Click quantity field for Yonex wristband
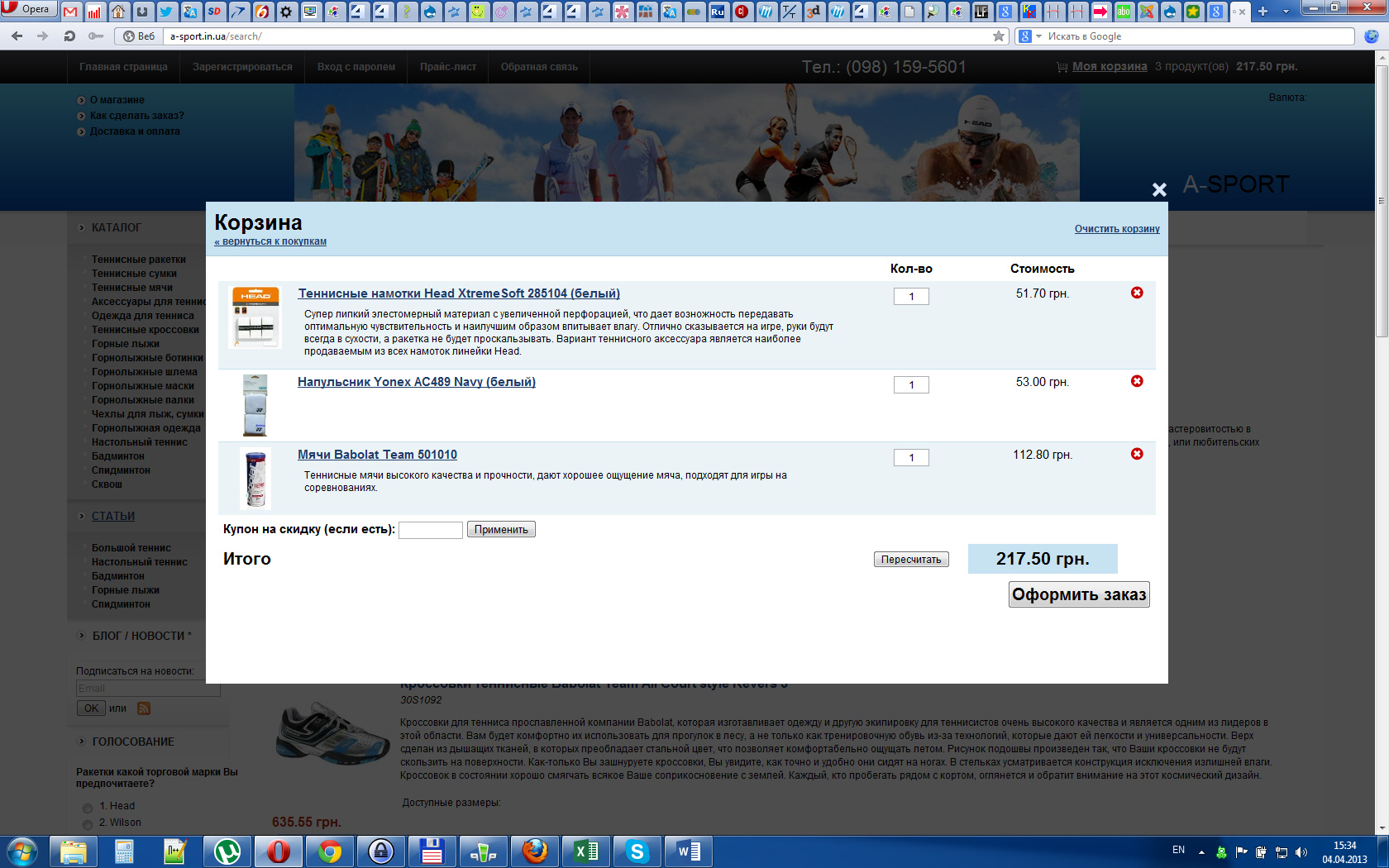 click(x=911, y=384)
